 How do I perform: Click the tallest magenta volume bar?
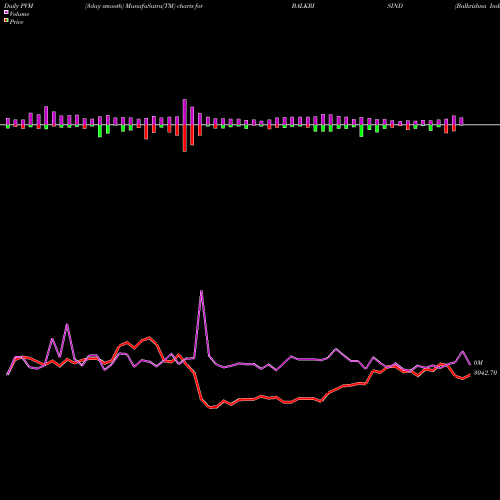coord(185,112)
